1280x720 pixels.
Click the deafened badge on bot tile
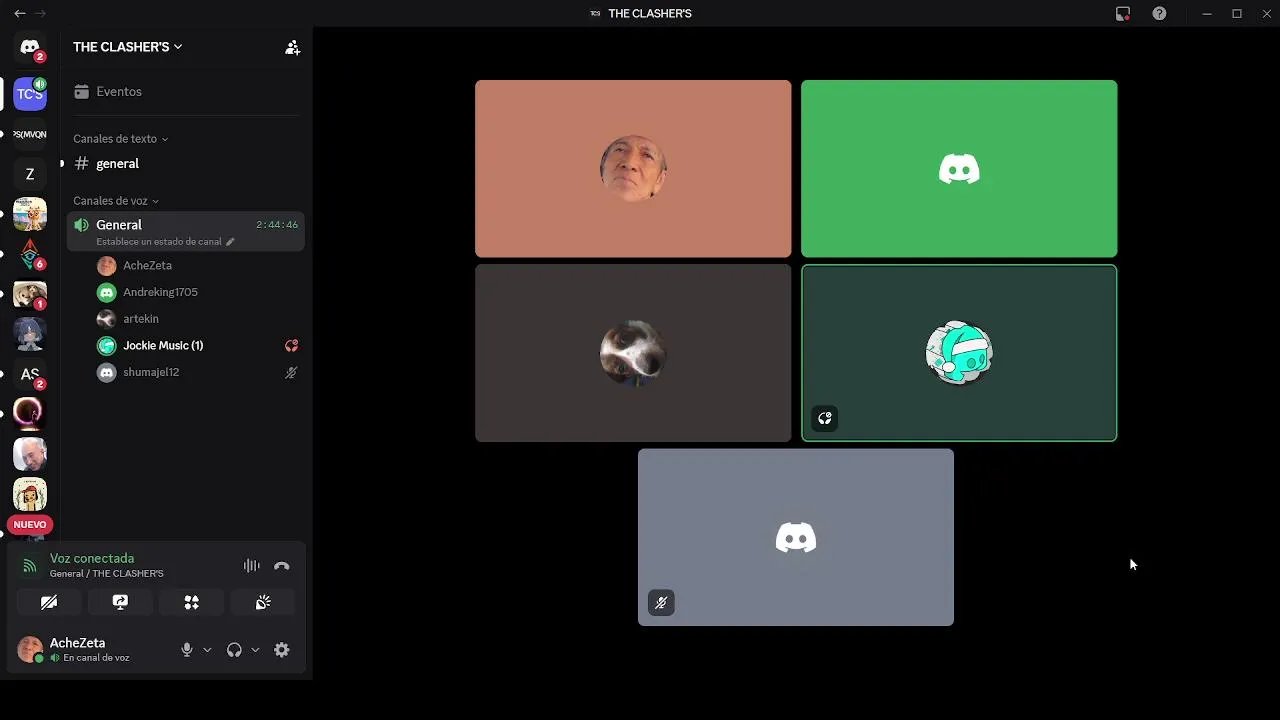tap(825, 418)
